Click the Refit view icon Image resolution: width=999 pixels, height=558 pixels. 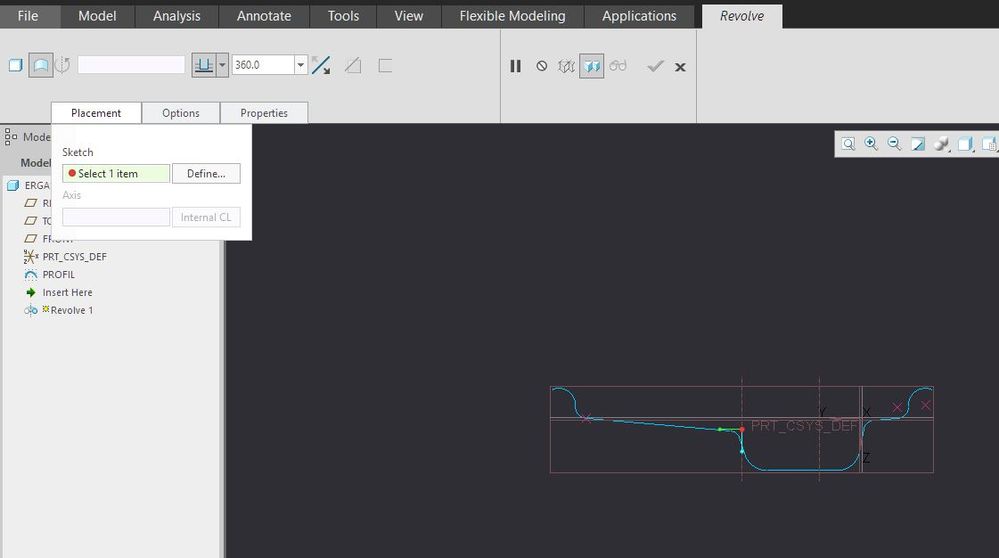point(848,144)
